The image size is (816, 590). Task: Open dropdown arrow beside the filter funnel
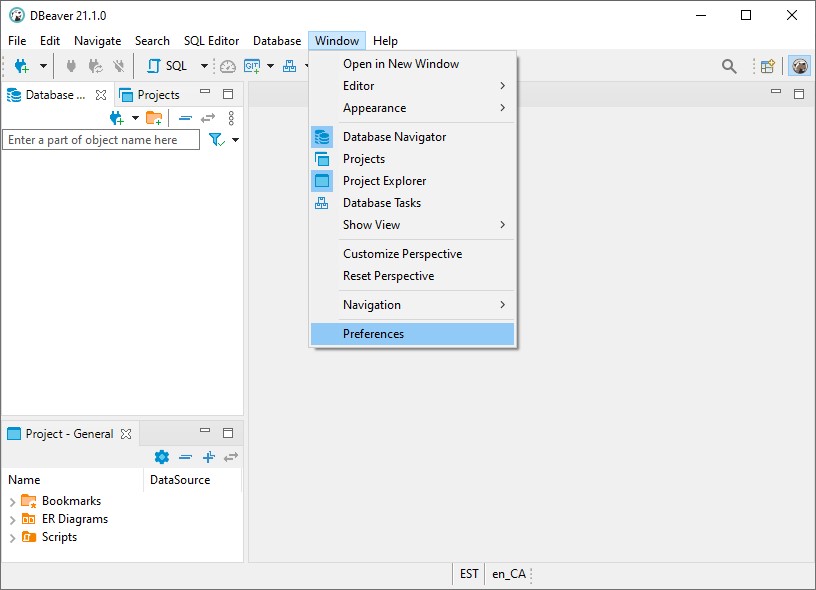tap(235, 139)
